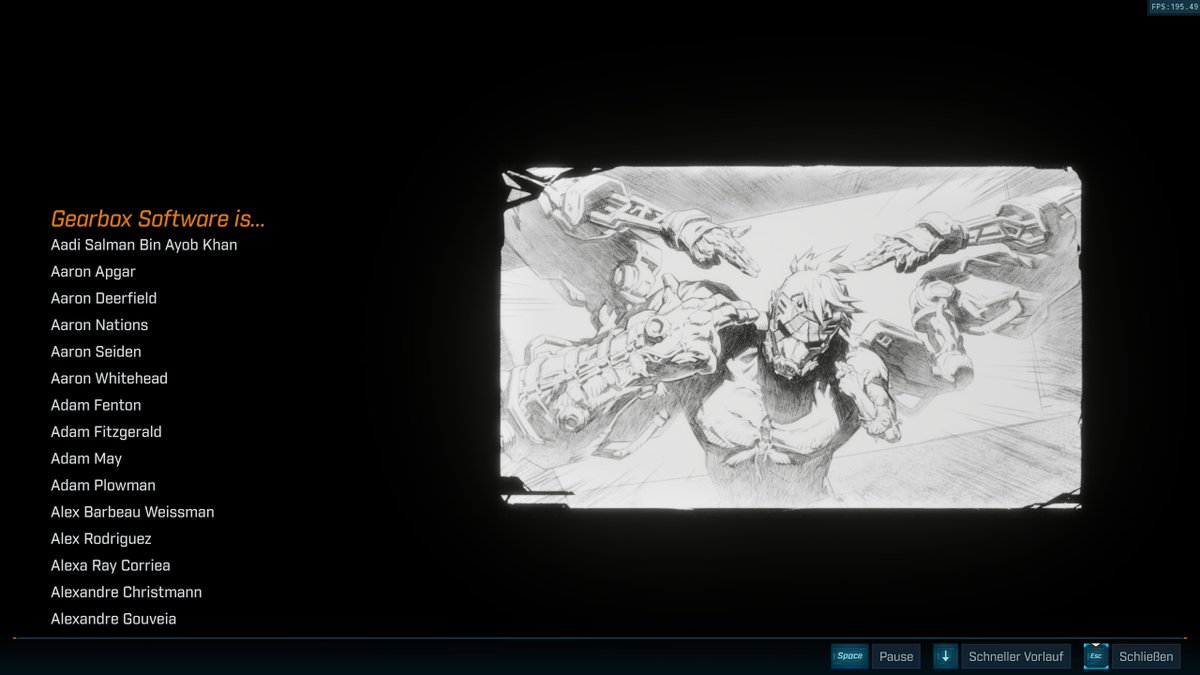Click the Space key icon
1200x675 pixels.
coord(849,657)
